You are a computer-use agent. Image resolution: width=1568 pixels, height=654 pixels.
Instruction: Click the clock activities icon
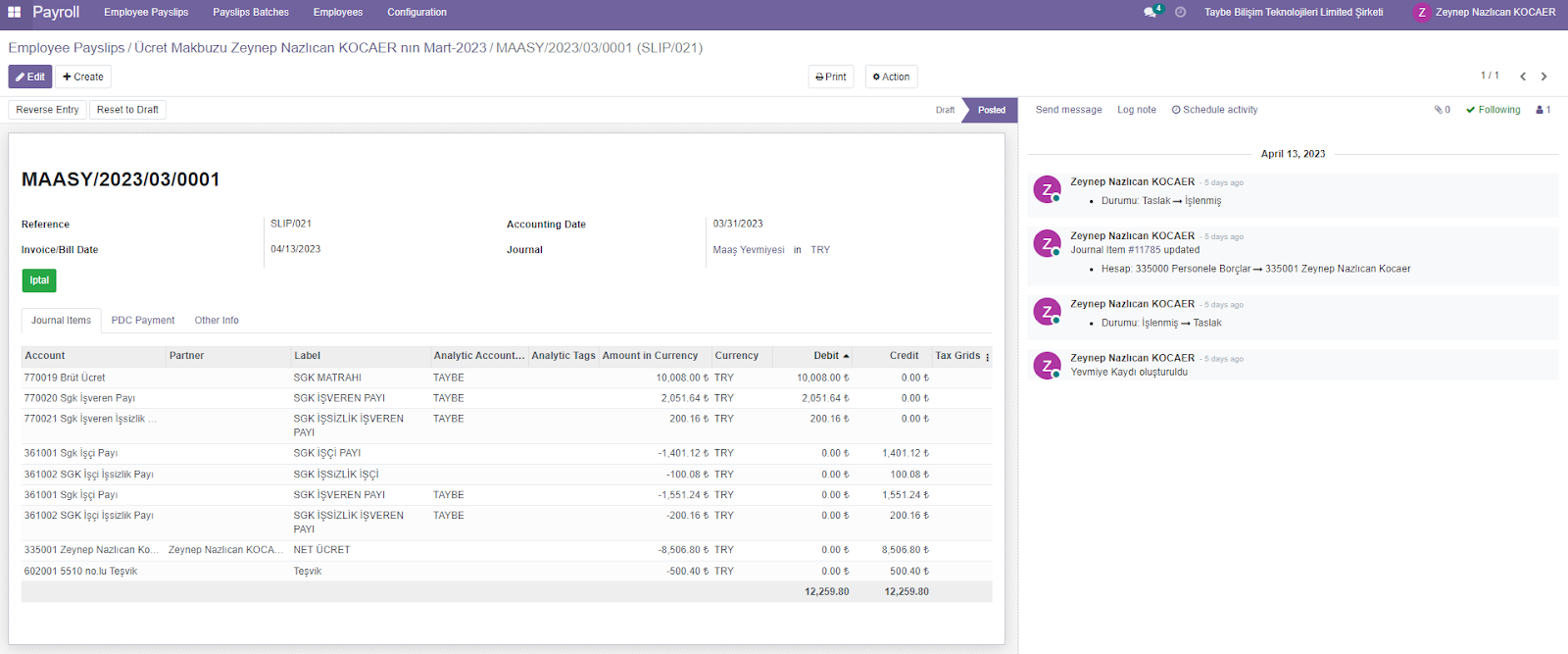tap(1180, 13)
